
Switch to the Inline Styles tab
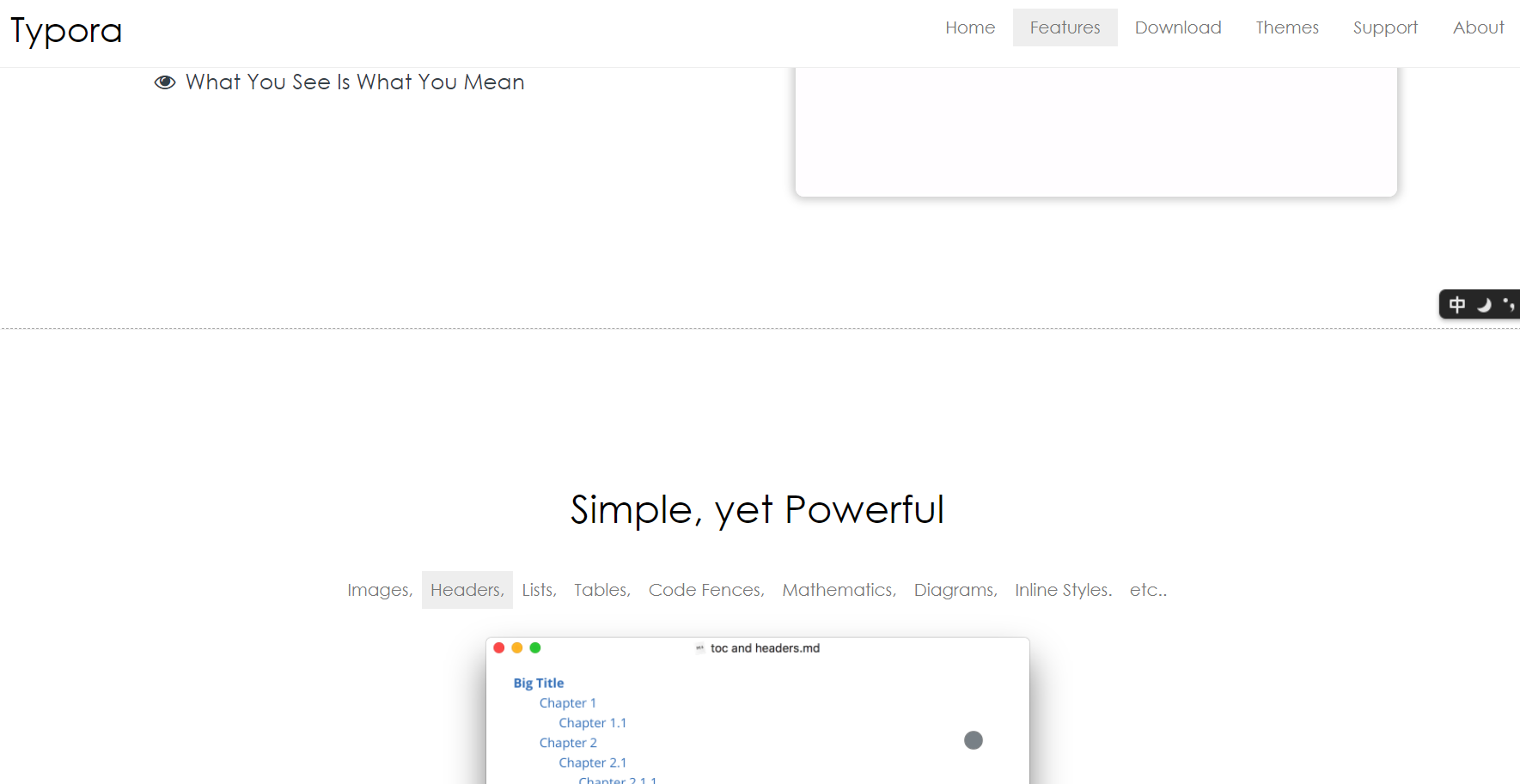tap(1064, 590)
